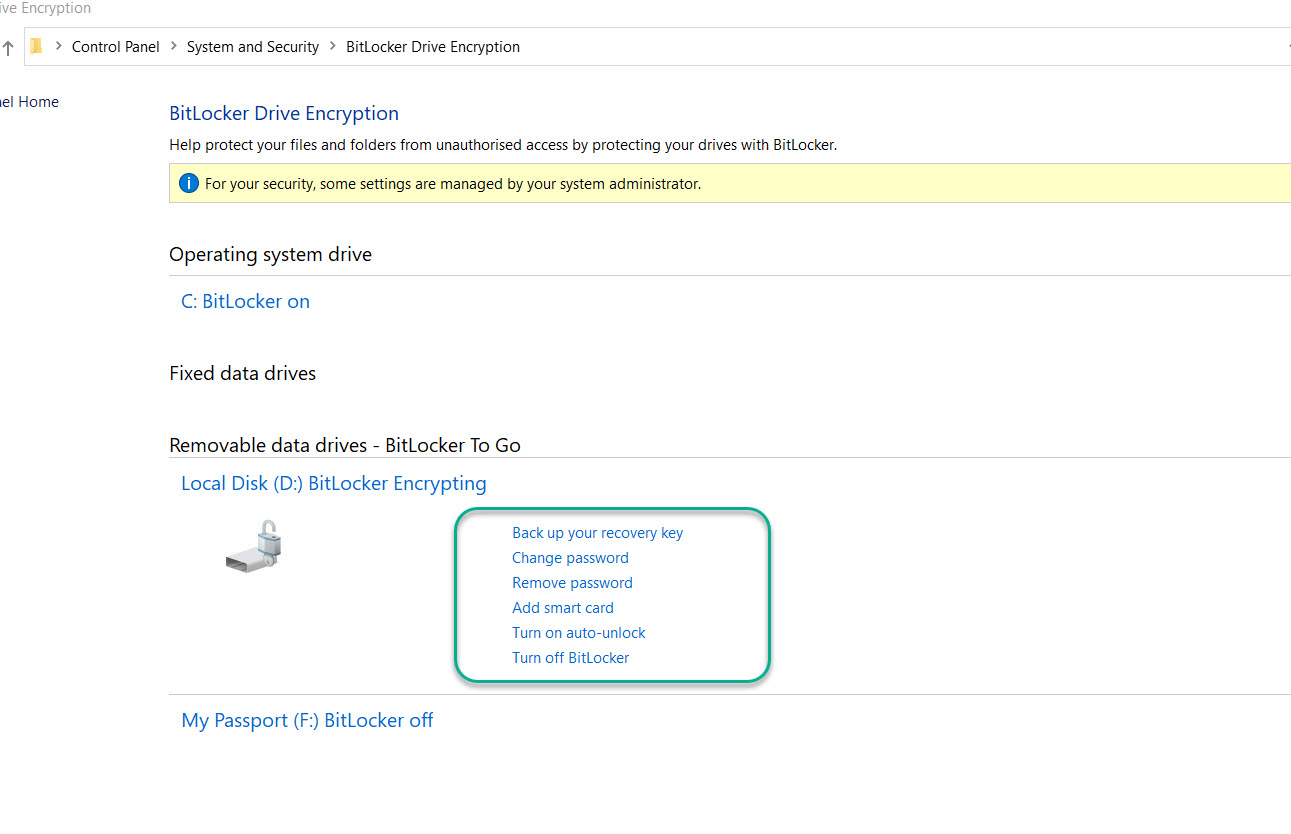Click the BitLocker Drive Encryption page heading
1291x834 pixels.
pos(284,113)
